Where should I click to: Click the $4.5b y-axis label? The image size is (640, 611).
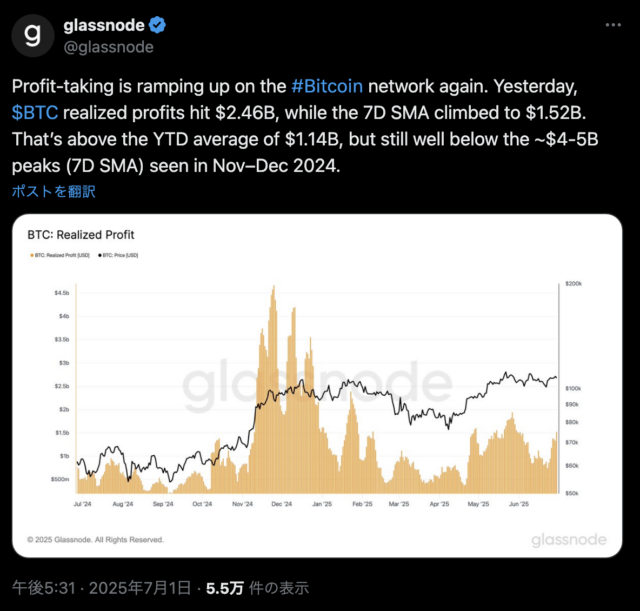62,293
